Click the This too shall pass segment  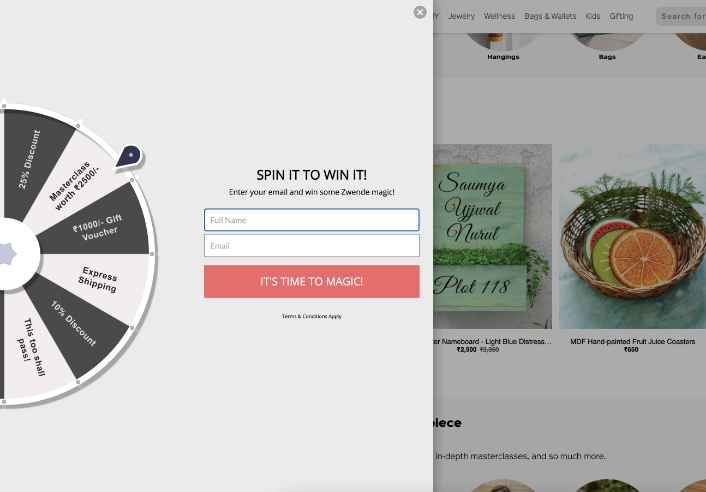[x=32, y=347]
